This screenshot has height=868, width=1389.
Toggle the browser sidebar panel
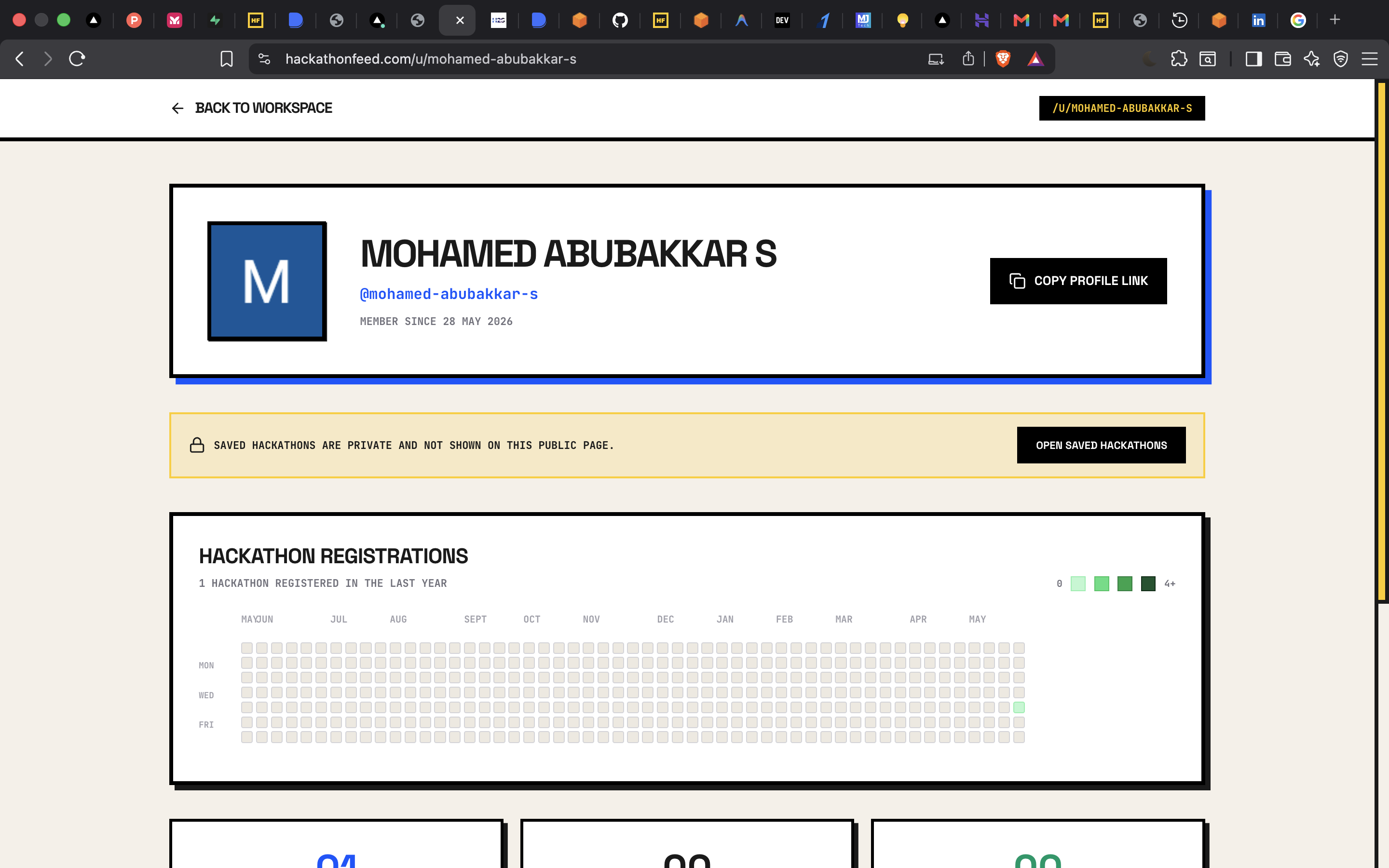(1253, 58)
